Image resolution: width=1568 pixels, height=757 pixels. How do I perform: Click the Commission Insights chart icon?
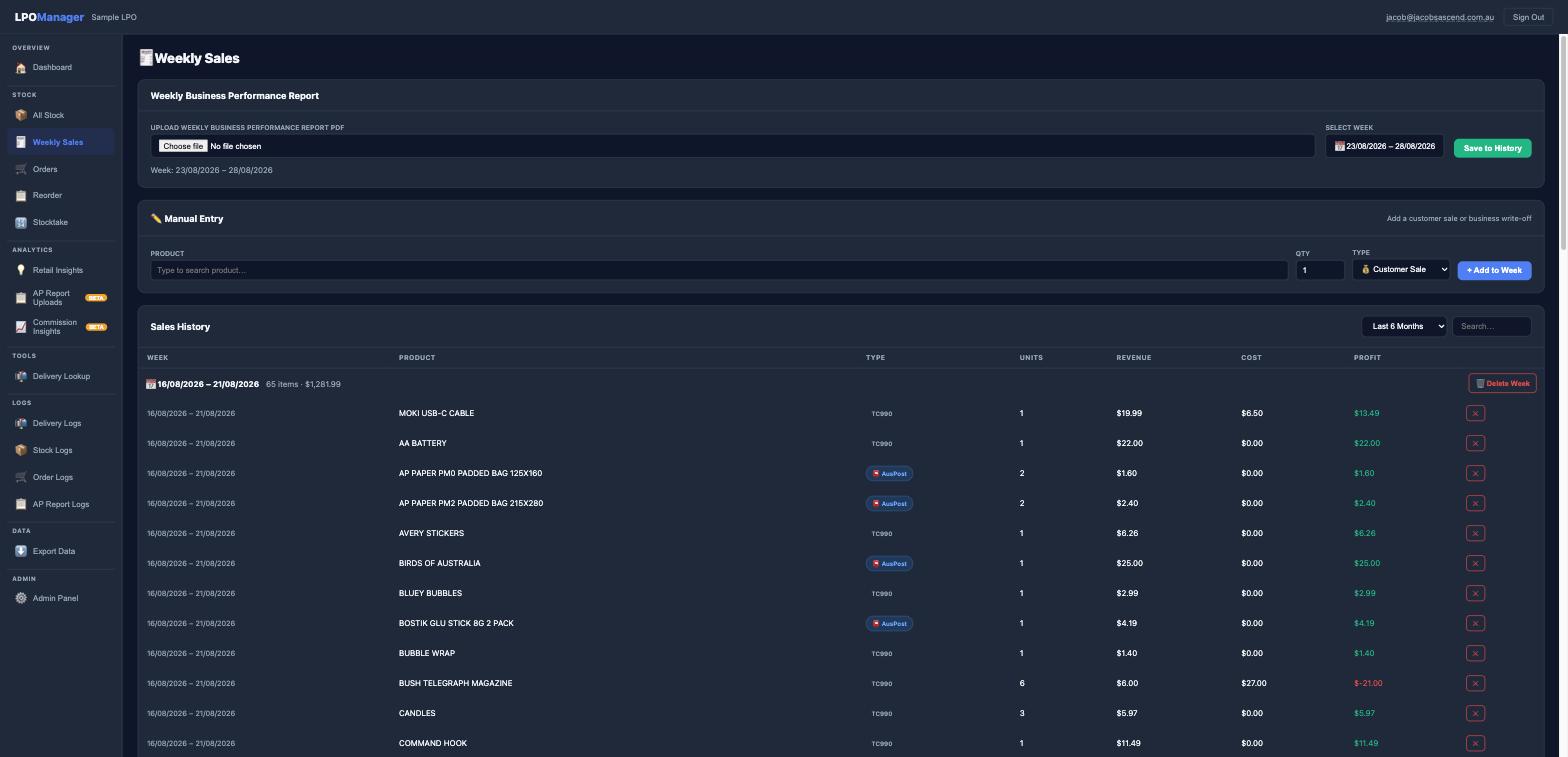point(21,327)
